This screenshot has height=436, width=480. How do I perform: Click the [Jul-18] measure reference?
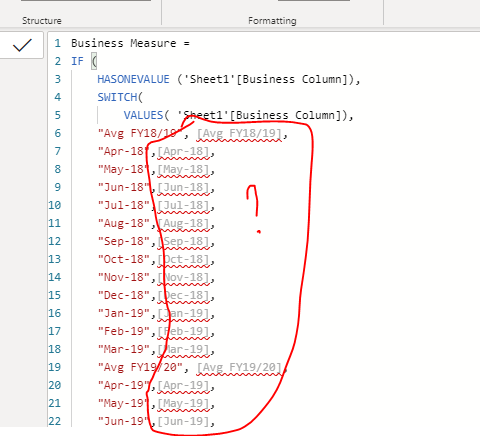pyautogui.click(x=183, y=205)
